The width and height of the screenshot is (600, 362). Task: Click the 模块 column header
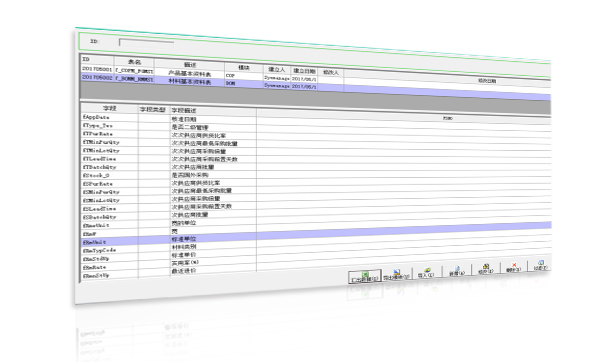tap(244, 68)
